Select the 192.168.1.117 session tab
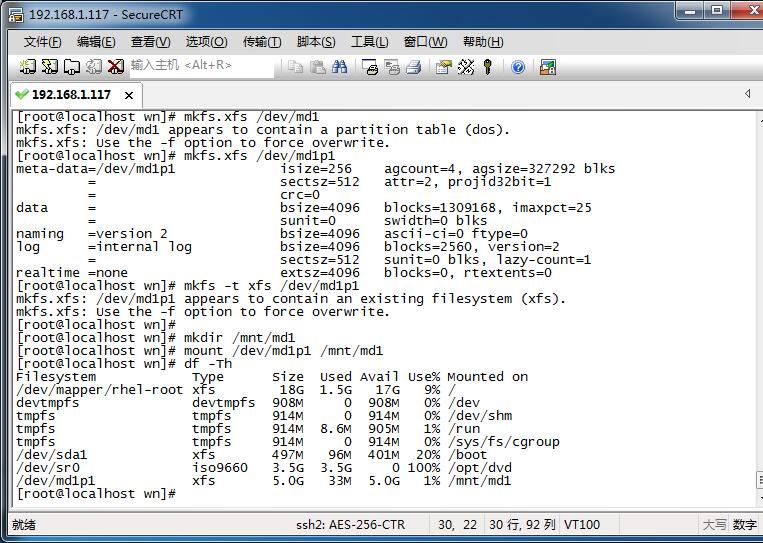This screenshot has height=543, width=763. pos(76,95)
